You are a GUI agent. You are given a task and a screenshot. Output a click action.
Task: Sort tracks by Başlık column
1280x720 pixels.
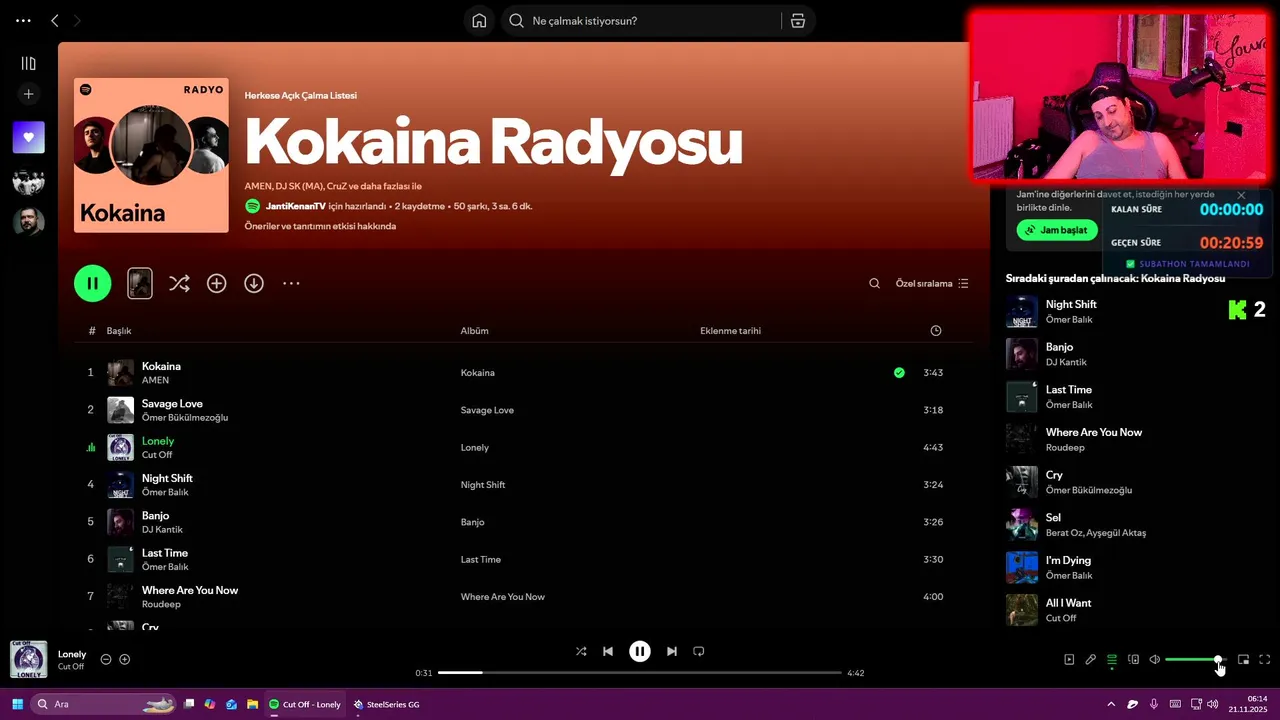tap(119, 331)
